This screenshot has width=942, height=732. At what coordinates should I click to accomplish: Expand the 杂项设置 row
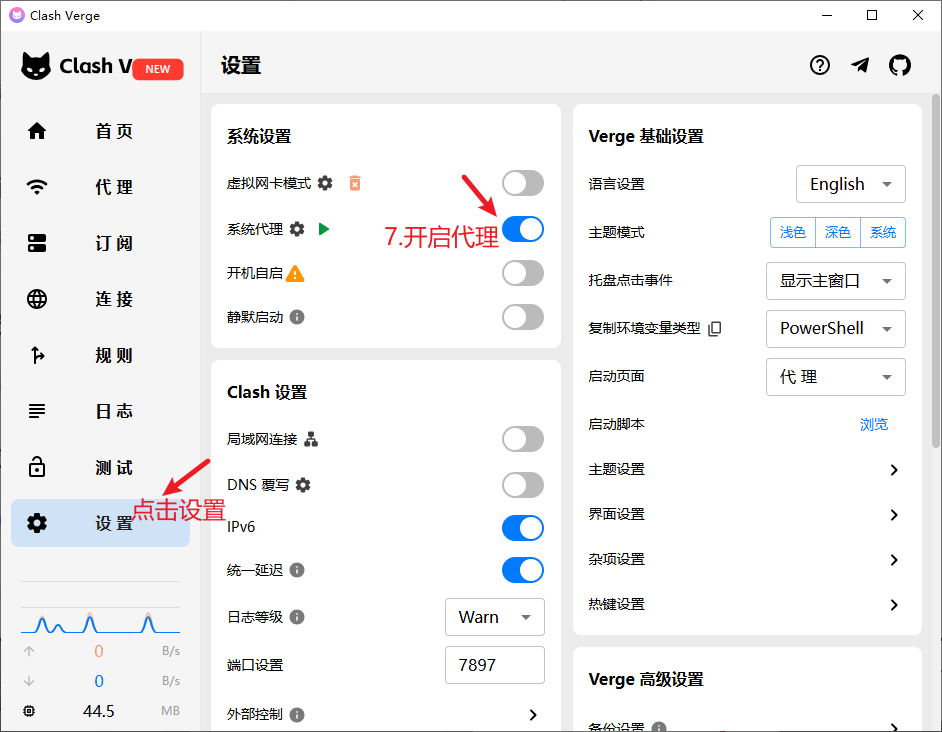click(747, 560)
